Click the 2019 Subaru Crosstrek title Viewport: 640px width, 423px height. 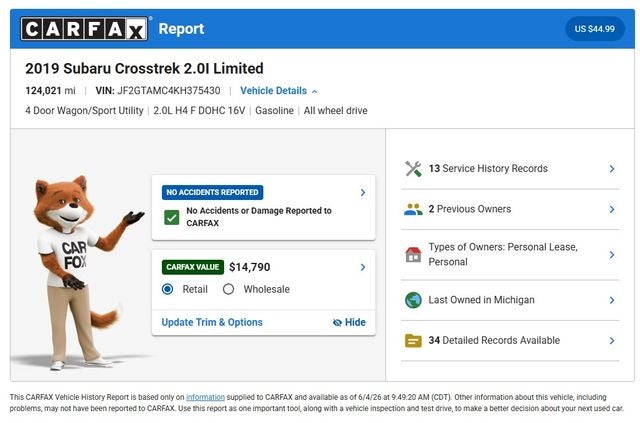tap(144, 68)
